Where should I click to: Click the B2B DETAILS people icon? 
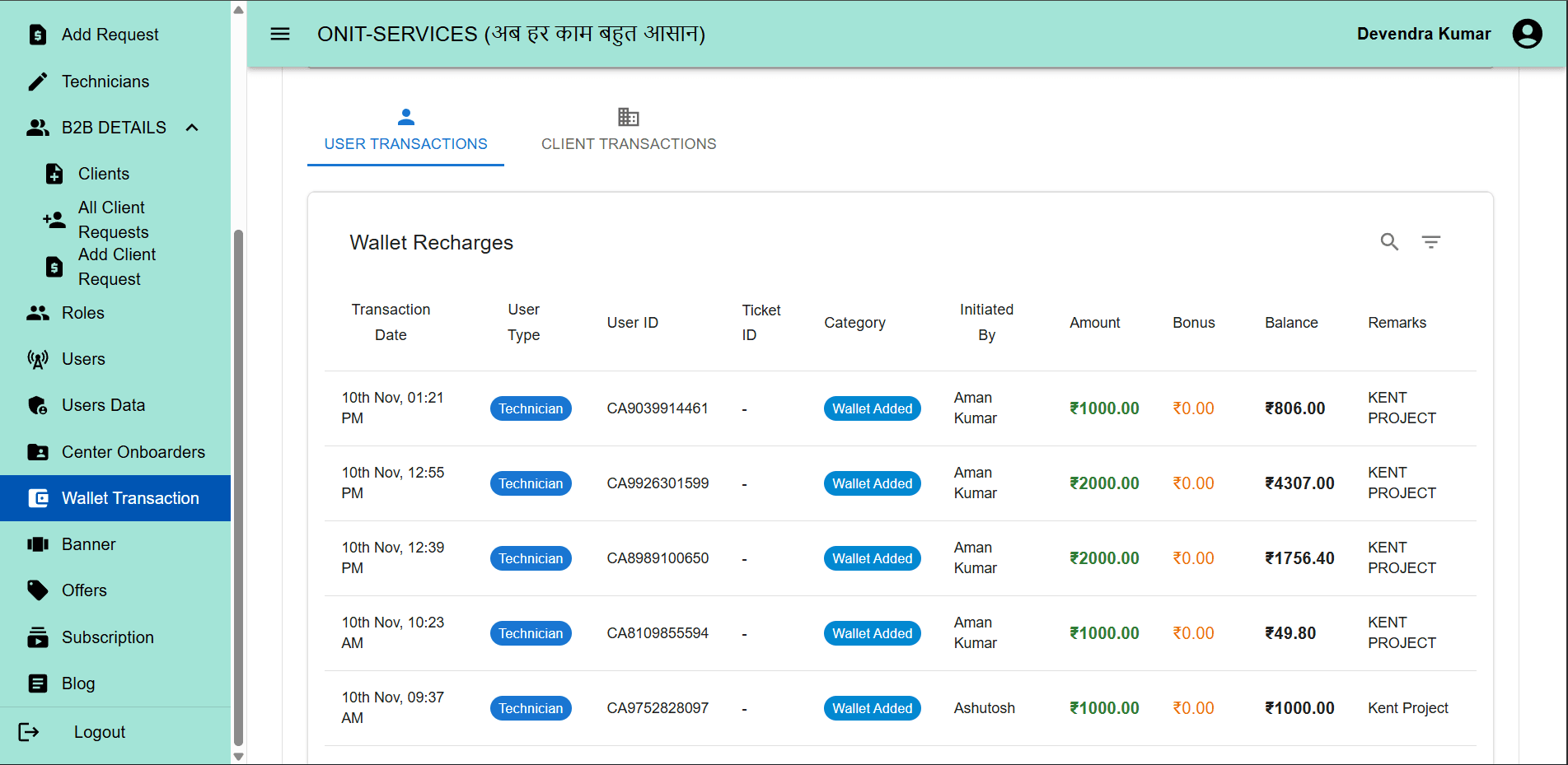38,128
